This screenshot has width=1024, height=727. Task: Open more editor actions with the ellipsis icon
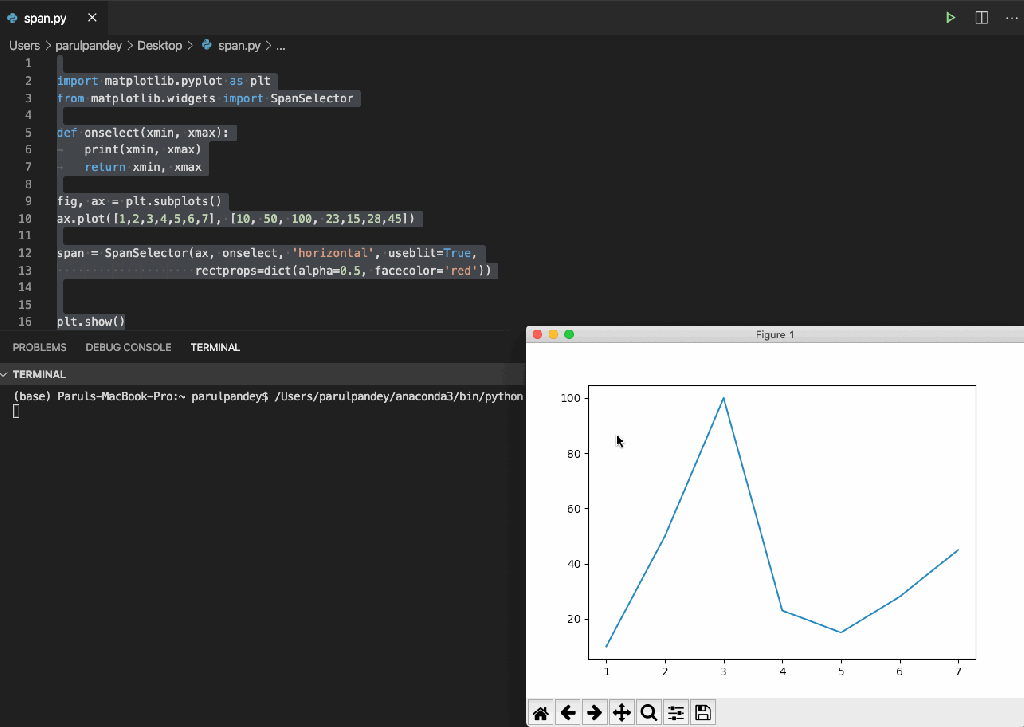[1010, 17]
